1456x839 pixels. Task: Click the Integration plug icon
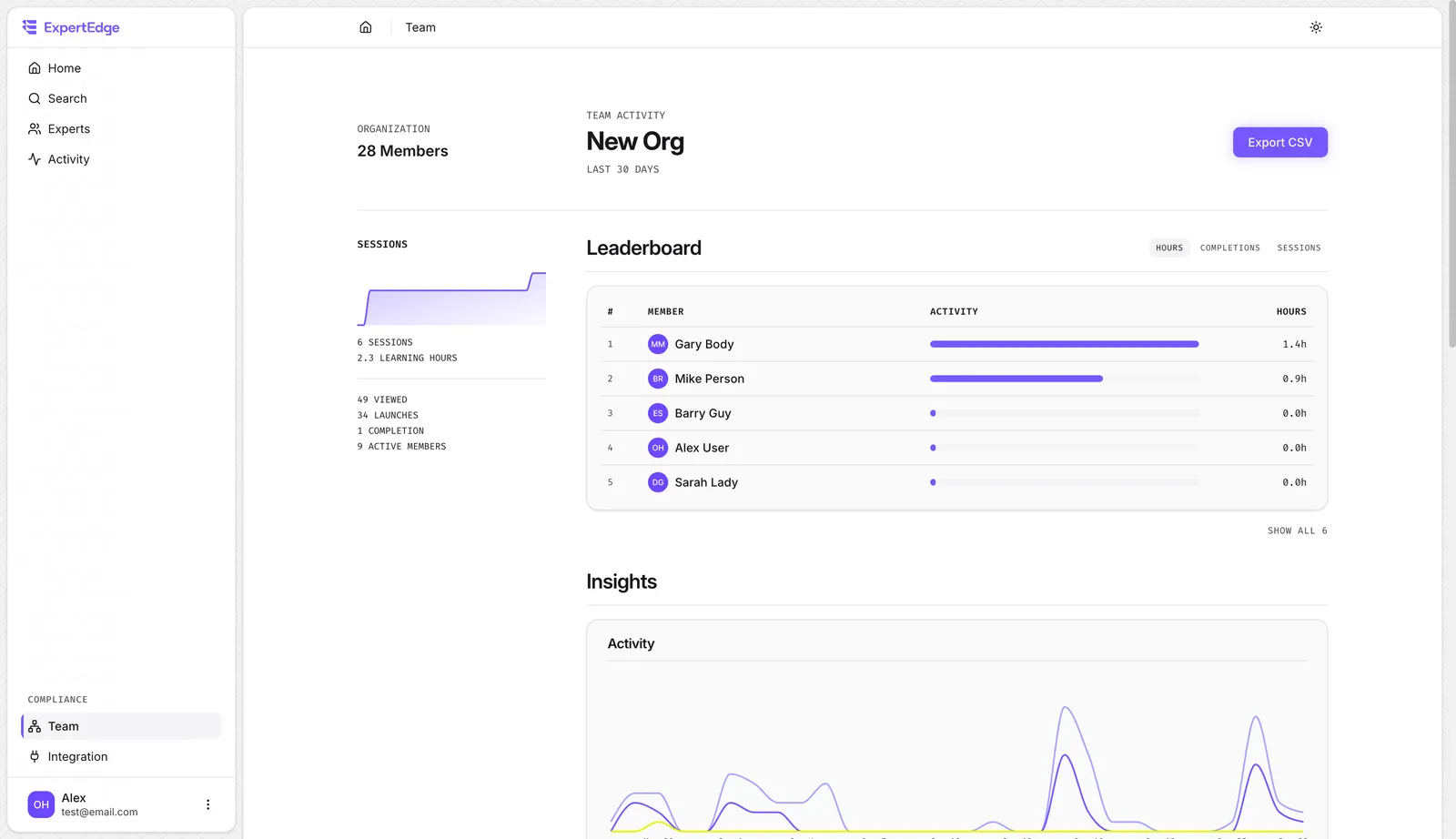click(x=35, y=756)
